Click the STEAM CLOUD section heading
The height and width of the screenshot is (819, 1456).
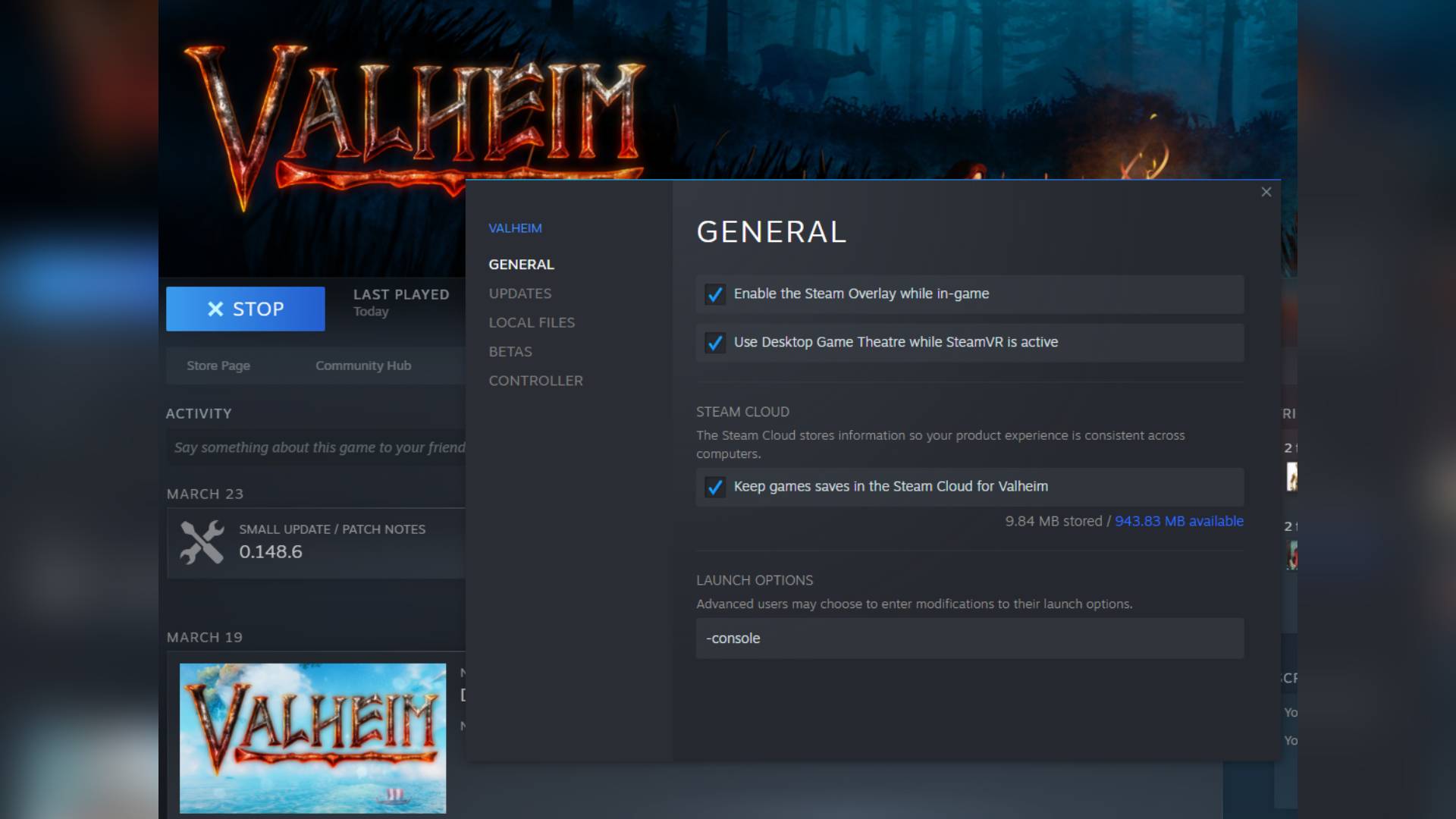tap(742, 412)
